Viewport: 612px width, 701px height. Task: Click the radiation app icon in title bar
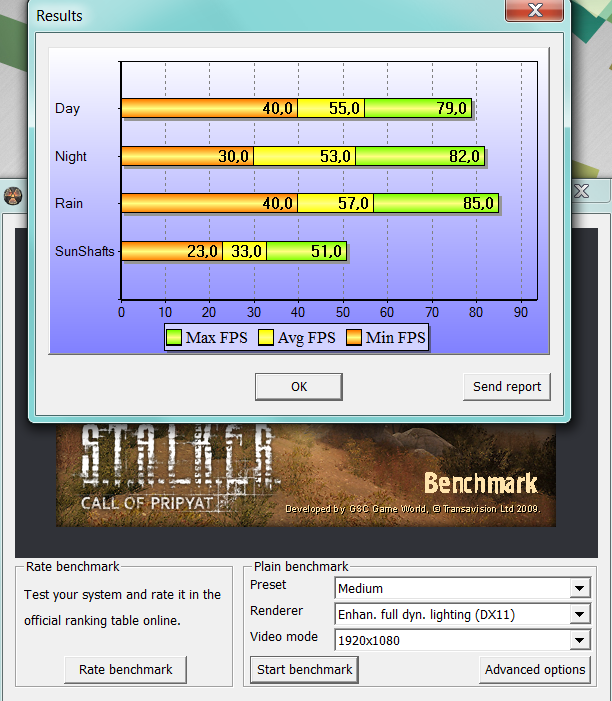tap(13, 196)
